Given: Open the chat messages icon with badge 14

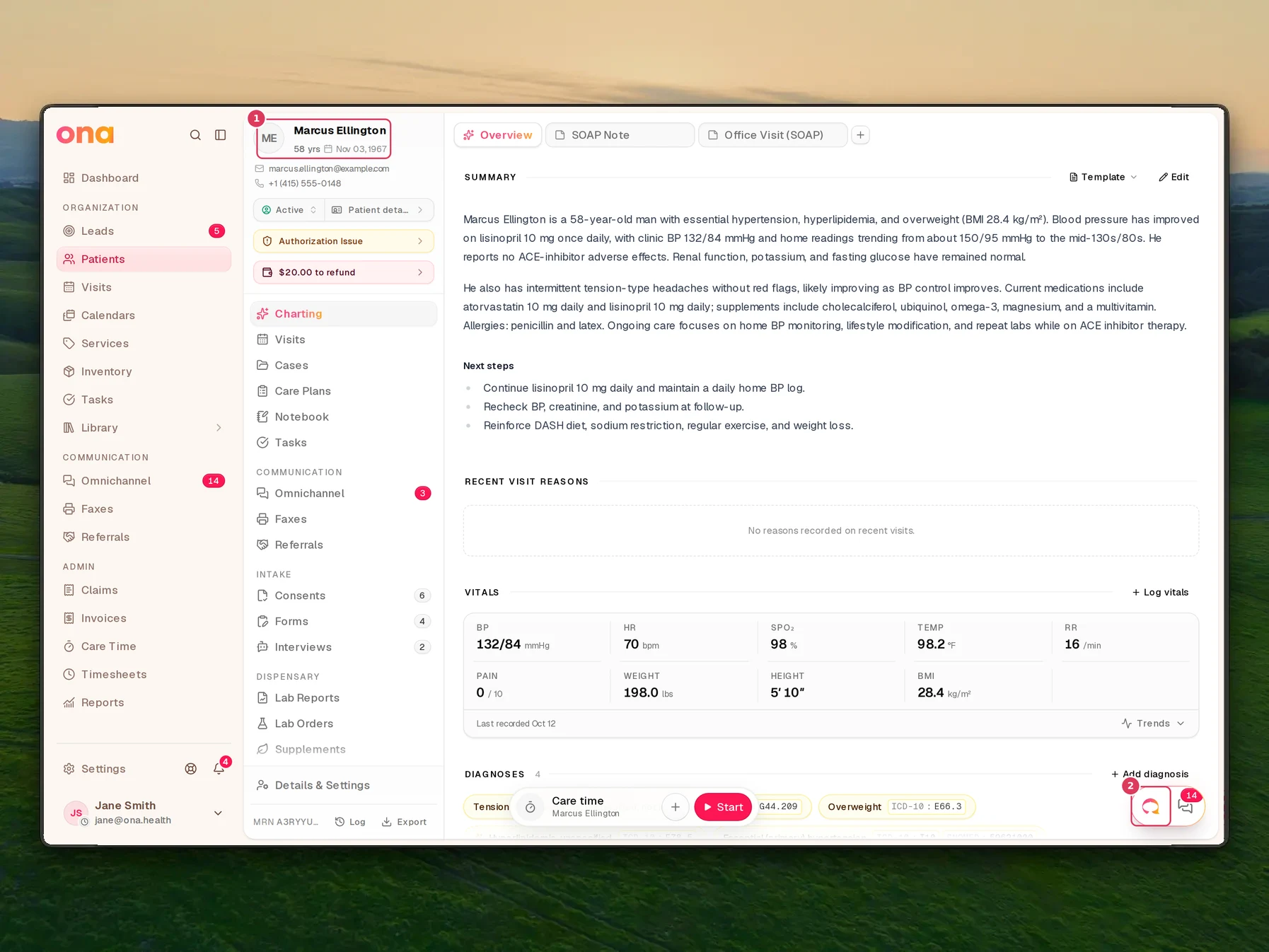Looking at the screenshot, I should (1186, 806).
